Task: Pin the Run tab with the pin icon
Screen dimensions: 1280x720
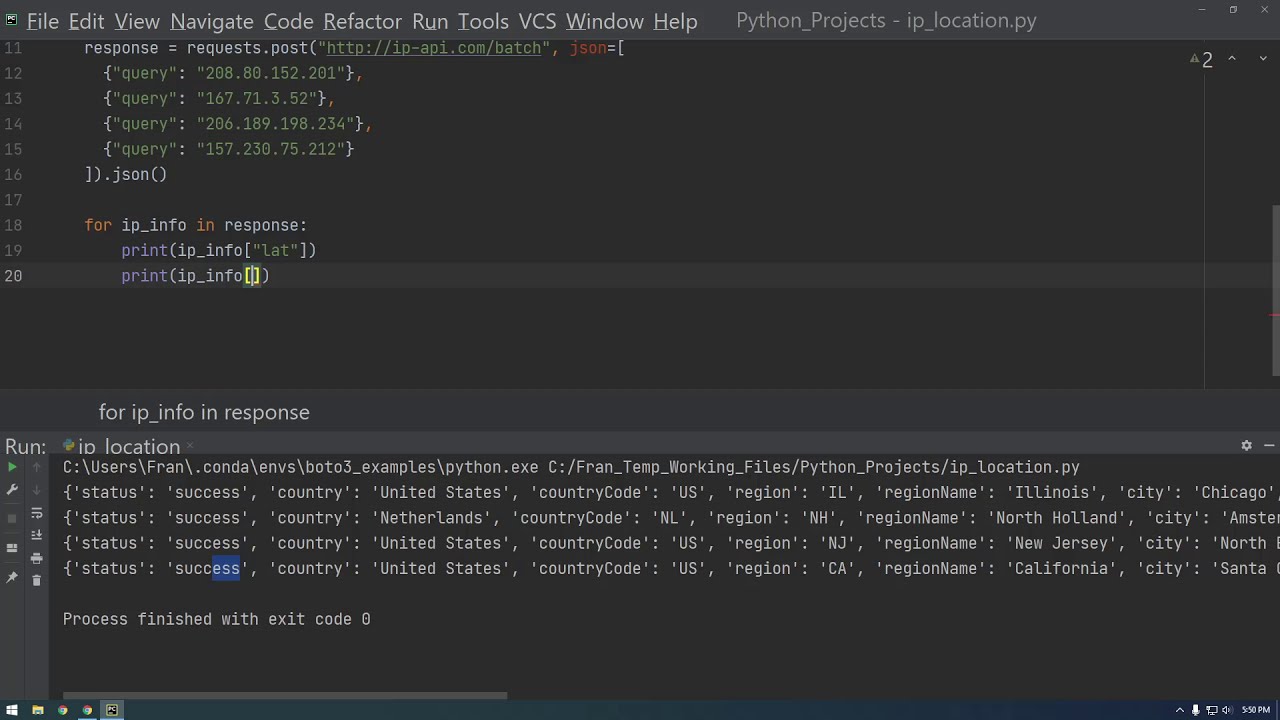Action: [12, 578]
